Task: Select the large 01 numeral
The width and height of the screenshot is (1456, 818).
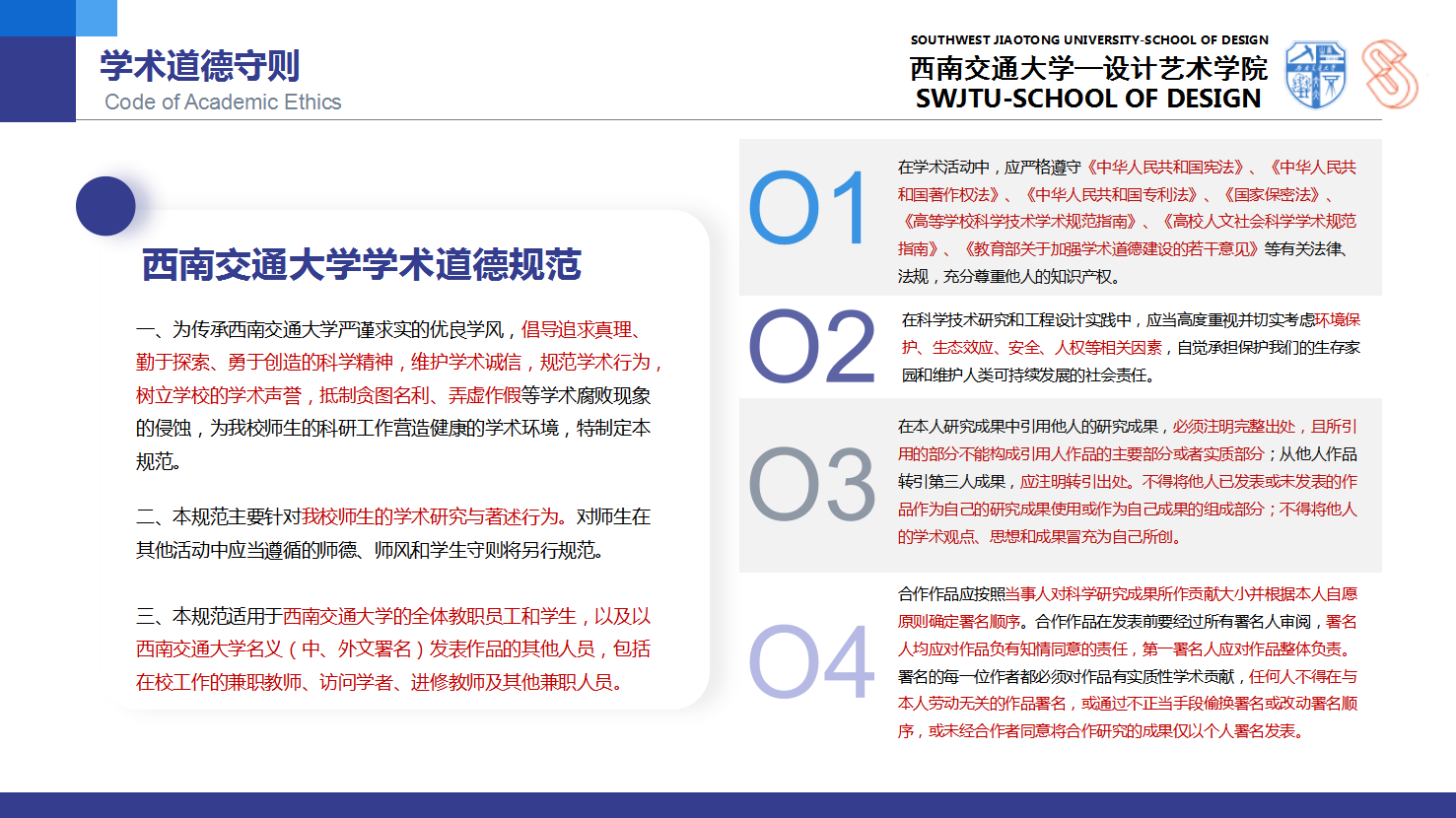Action: [807, 209]
